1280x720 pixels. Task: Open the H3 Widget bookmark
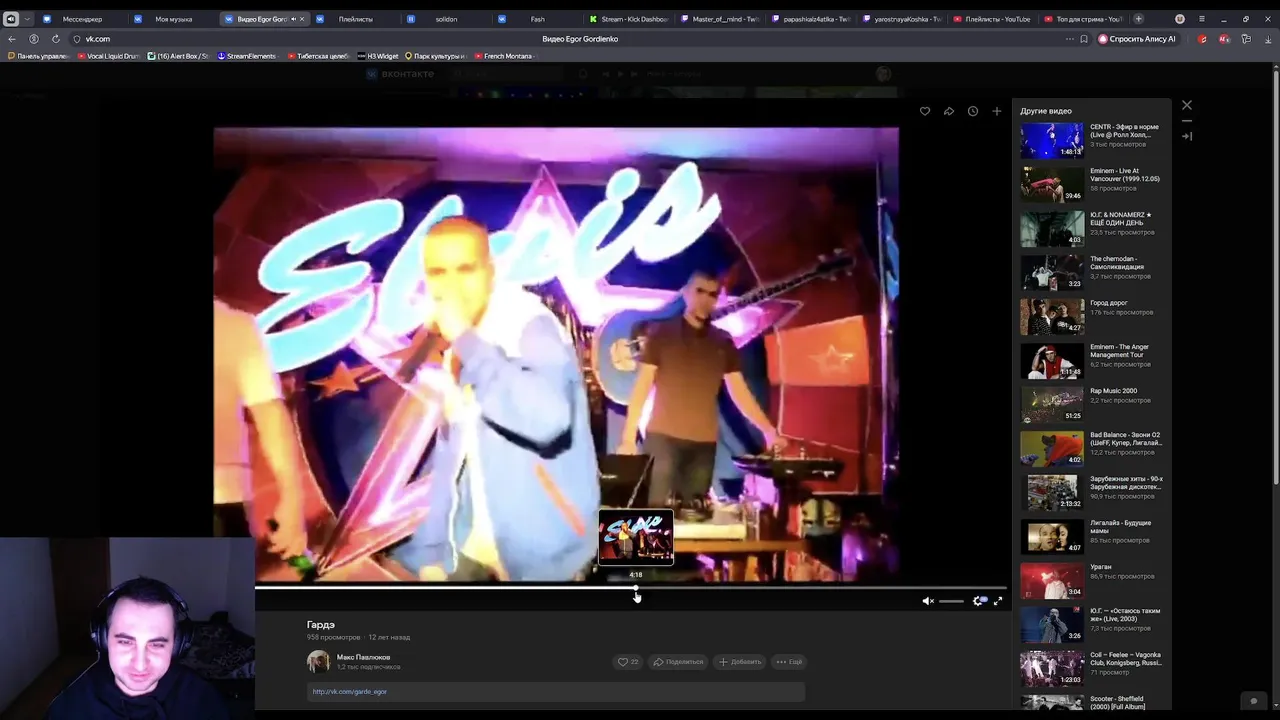[378, 56]
